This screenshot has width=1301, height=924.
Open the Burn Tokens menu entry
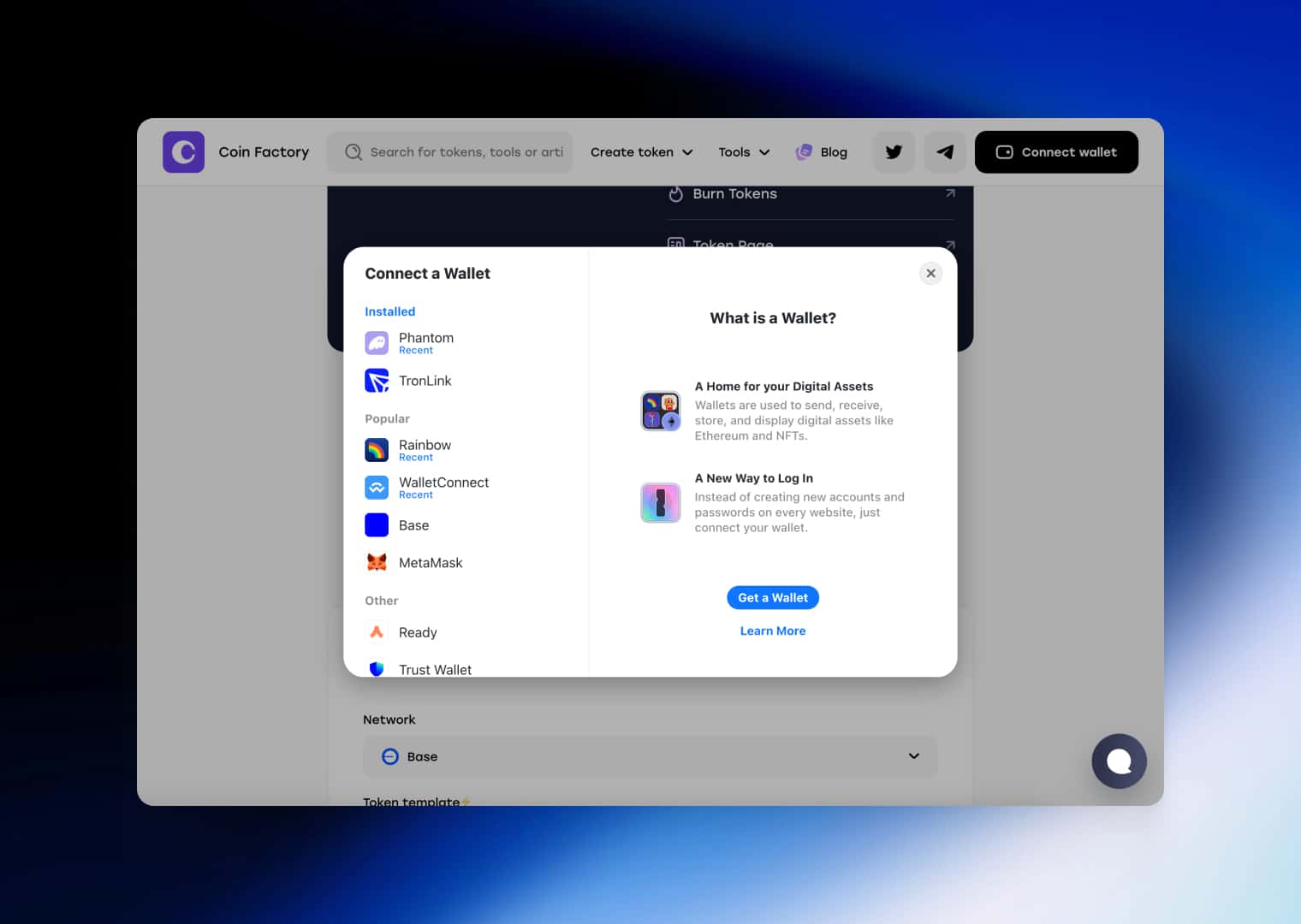(x=811, y=194)
